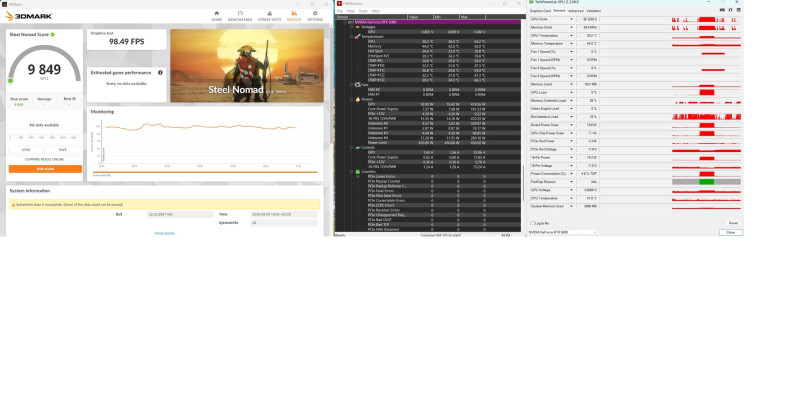
Task: Click the Run Again button in 3DMark
Action: [x=45, y=169]
